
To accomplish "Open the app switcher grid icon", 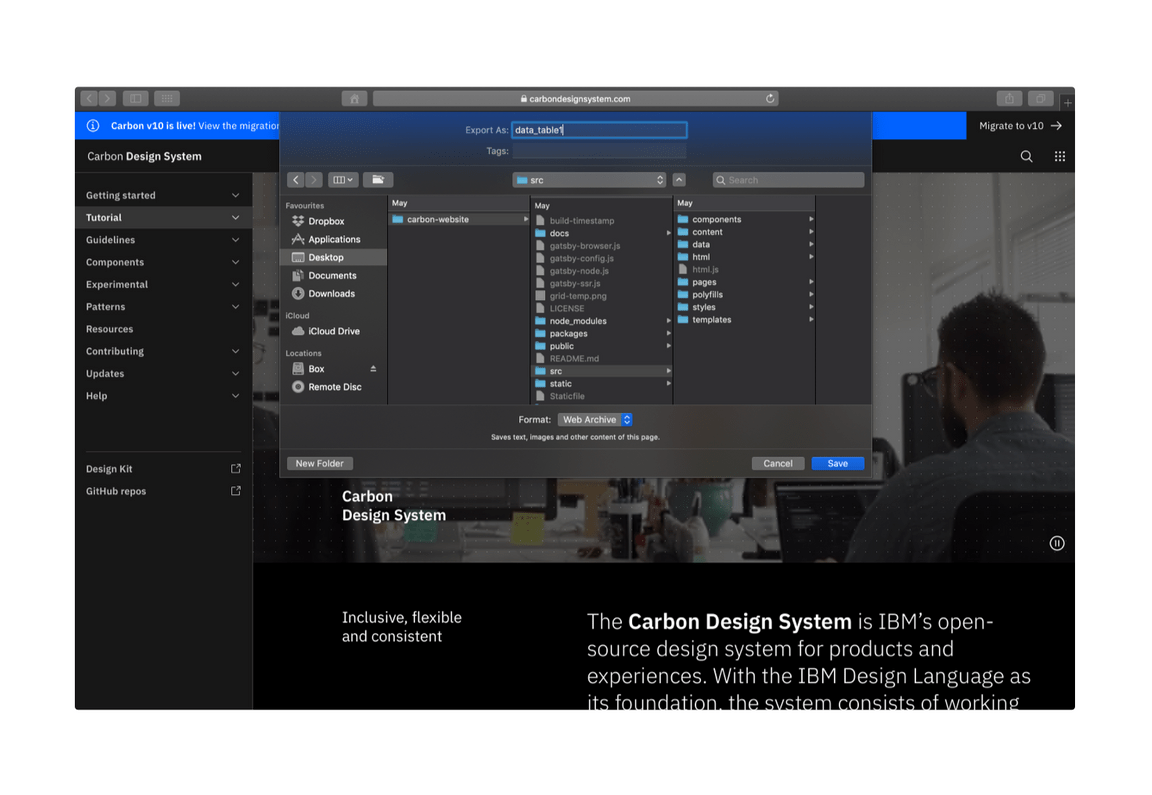I will click(1059, 156).
